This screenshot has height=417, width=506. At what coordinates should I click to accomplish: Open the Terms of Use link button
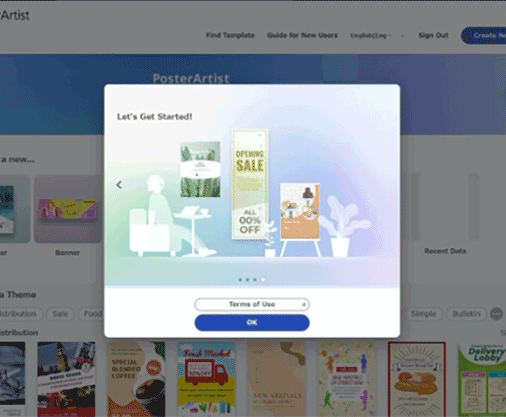click(252, 304)
